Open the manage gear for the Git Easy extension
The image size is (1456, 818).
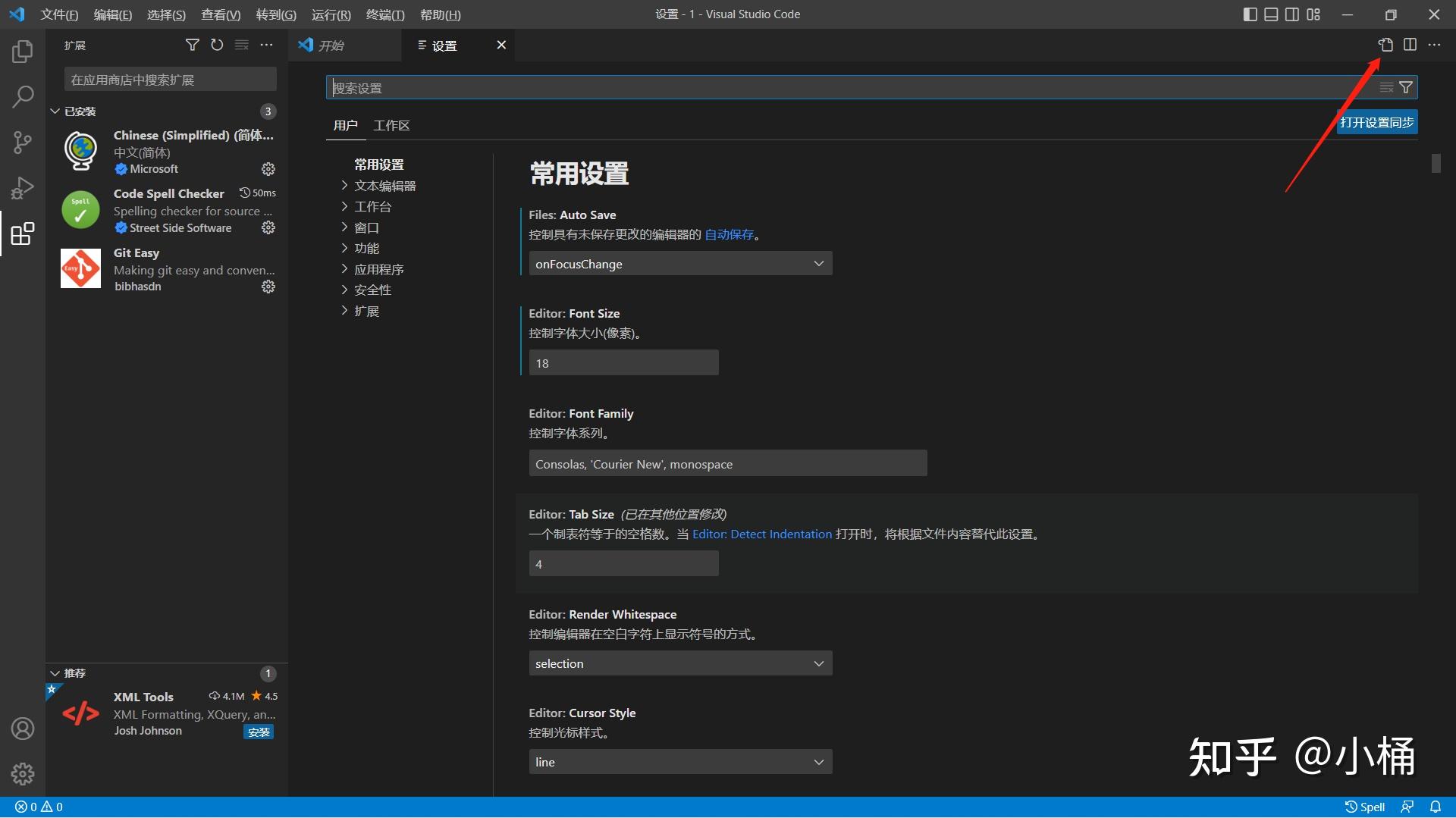point(268,287)
